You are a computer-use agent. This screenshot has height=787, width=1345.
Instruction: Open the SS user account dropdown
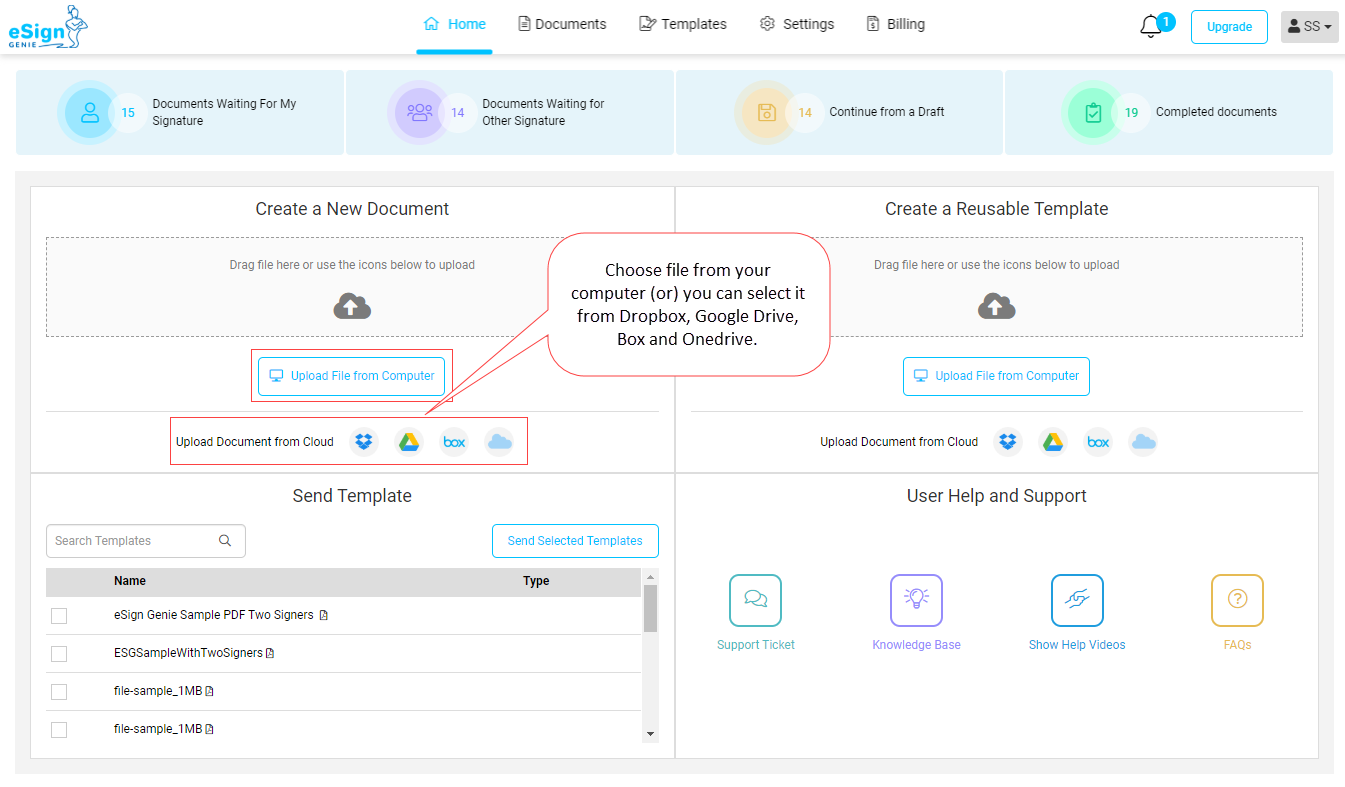coord(1309,27)
